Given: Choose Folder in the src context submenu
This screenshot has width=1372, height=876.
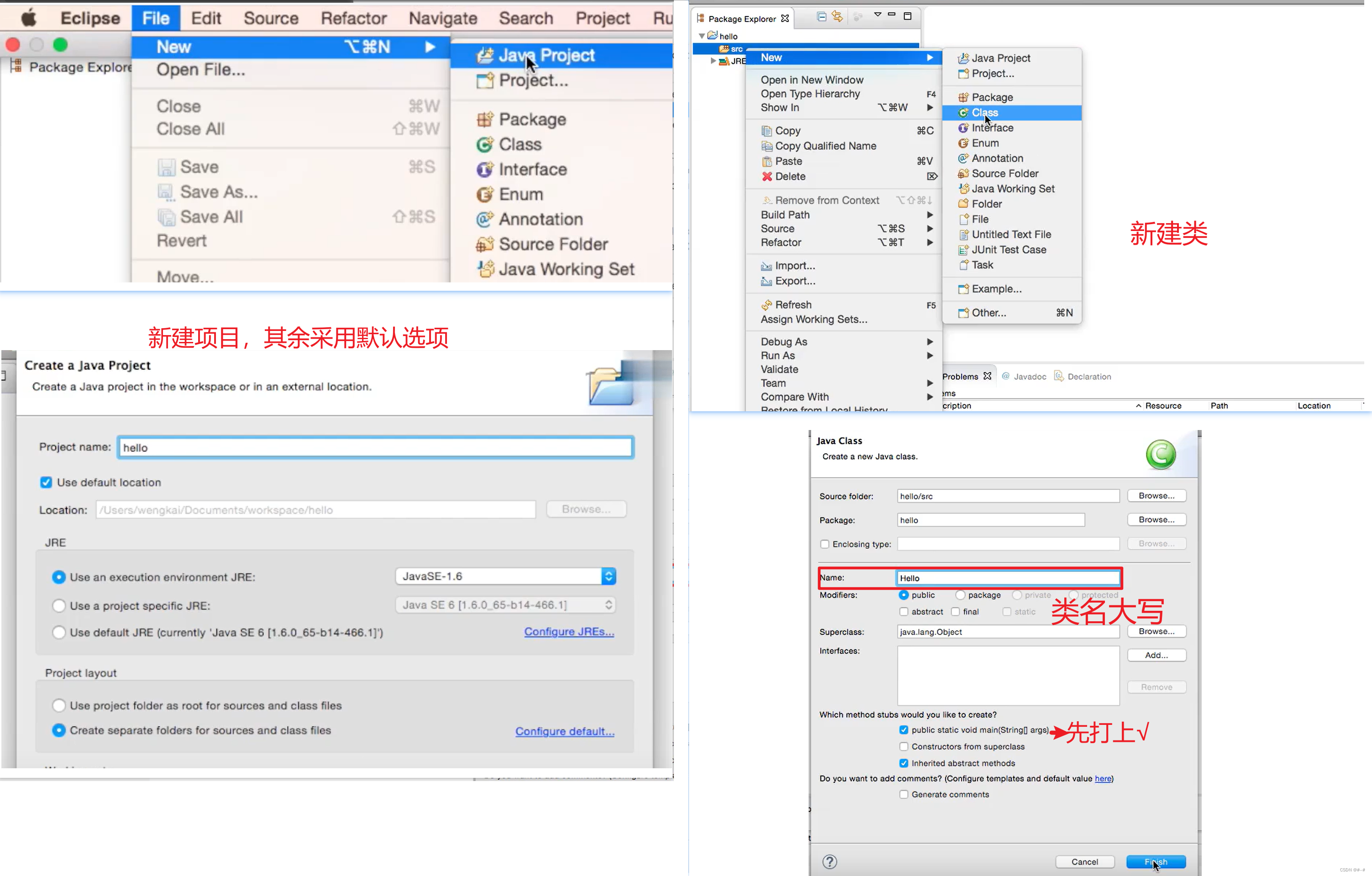Looking at the screenshot, I should tap(1011, 204).
